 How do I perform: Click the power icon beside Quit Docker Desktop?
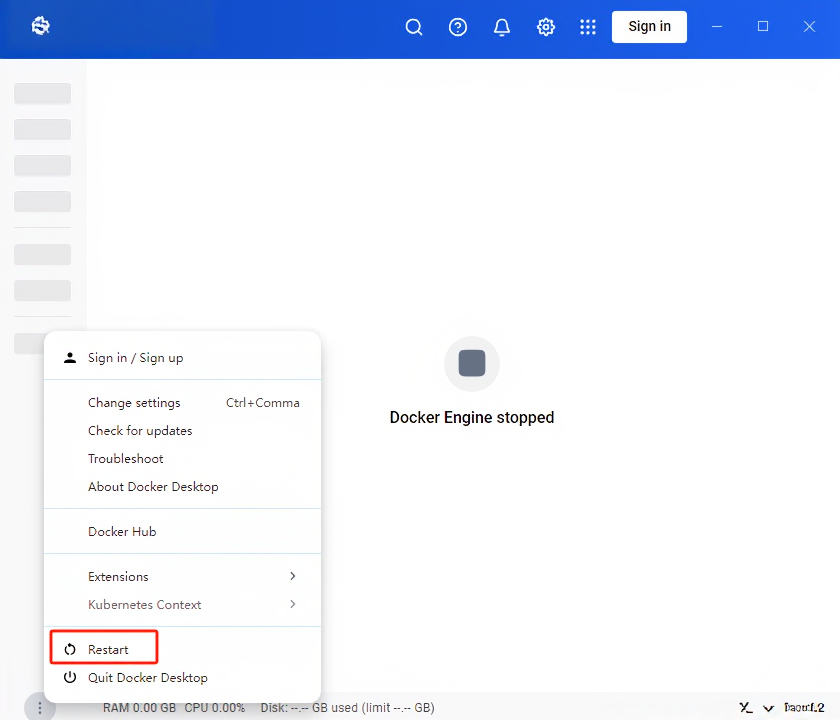tap(69, 677)
